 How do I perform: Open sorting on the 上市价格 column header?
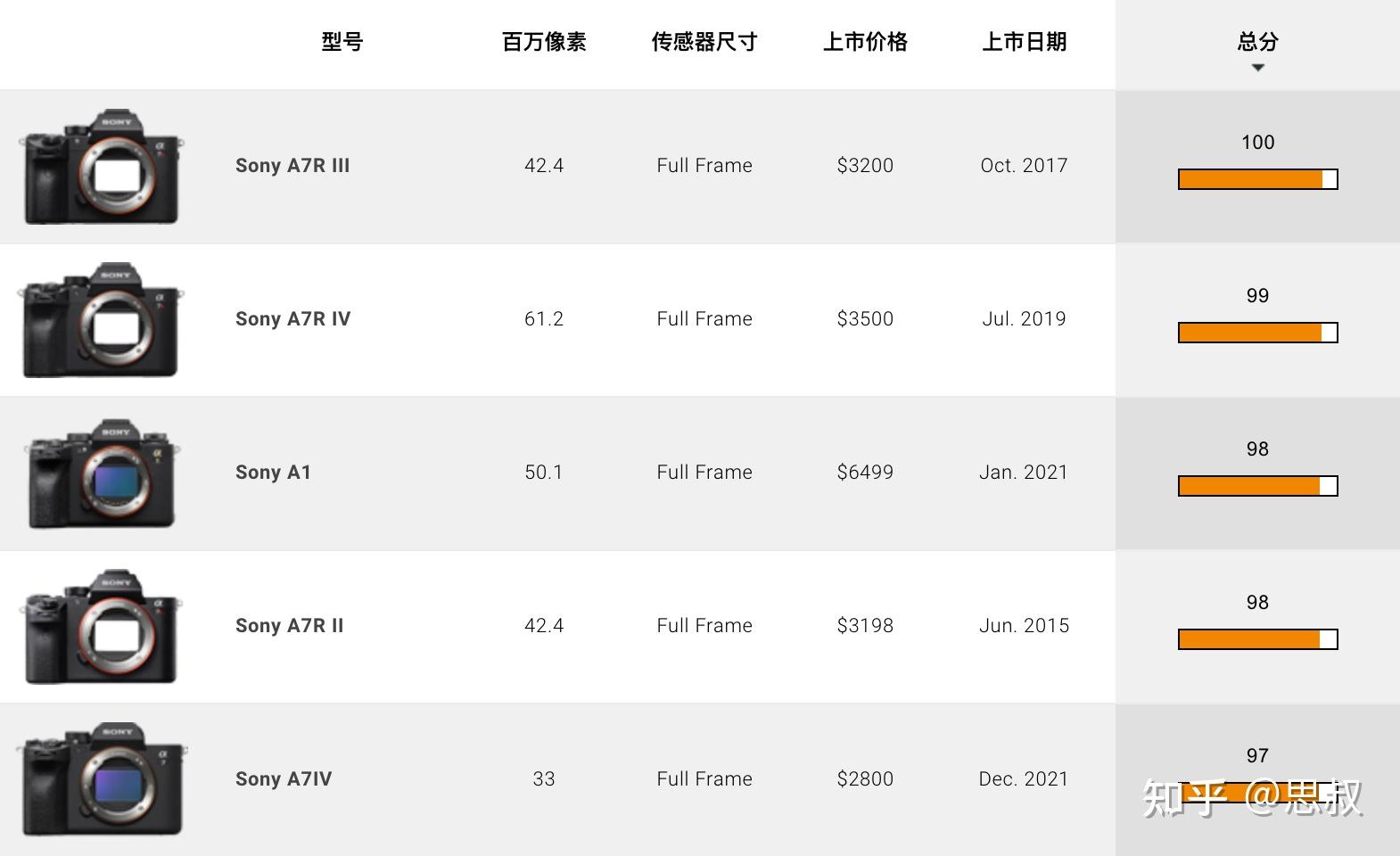(x=866, y=42)
